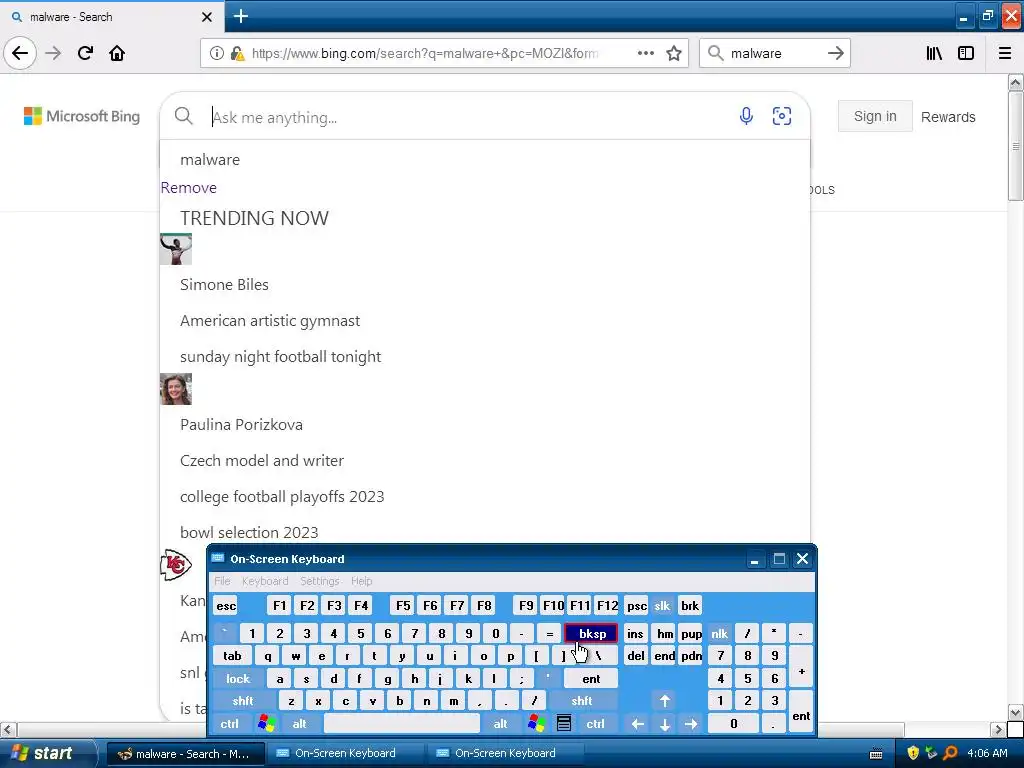
Task: Open the Firefox hamburger menu
Action: pyautogui.click(x=1004, y=53)
